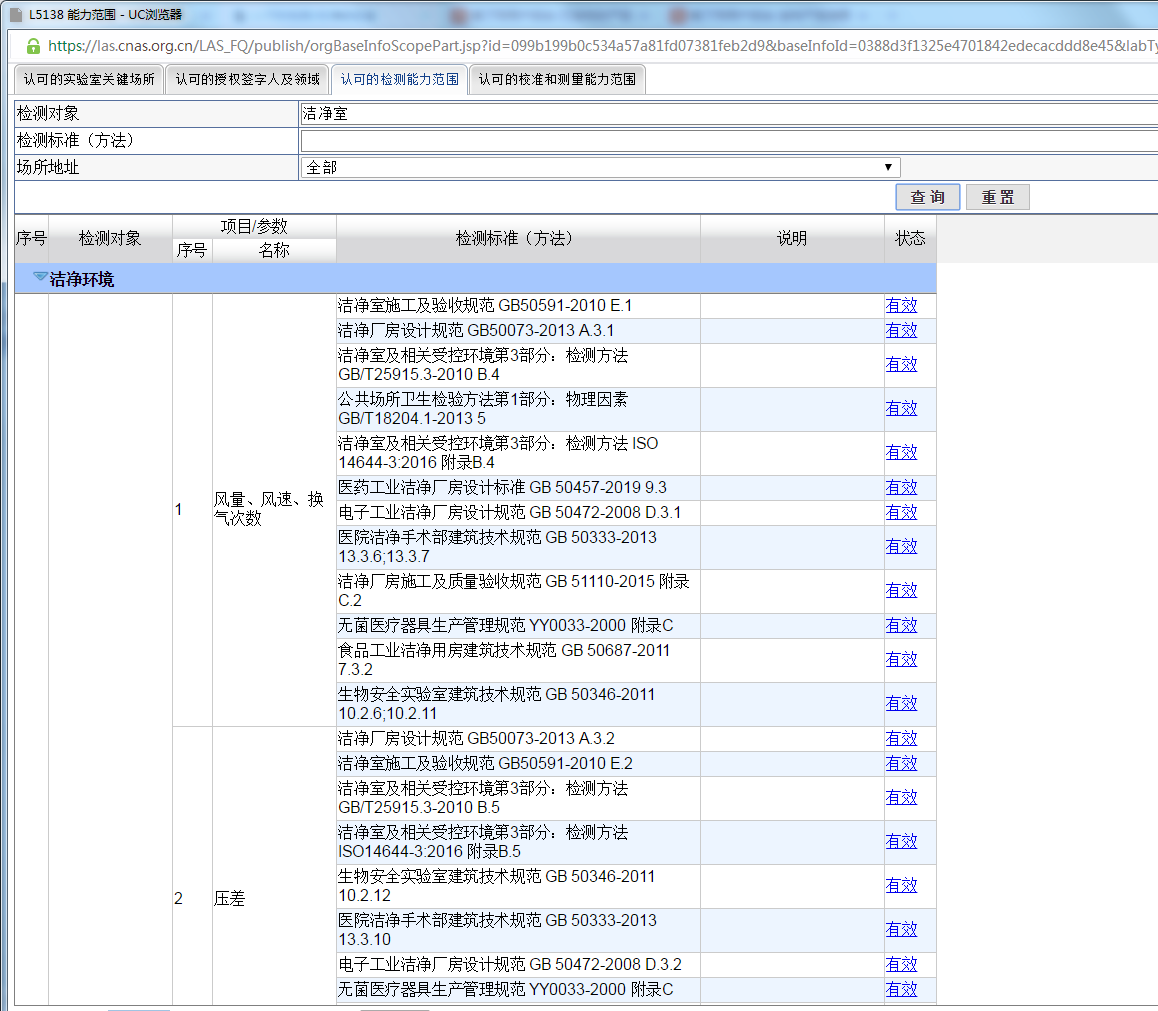The height and width of the screenshot is (1011, 1158).
Task: Select the 认可的检测能力范围 tab
Action: coord(399,80)
